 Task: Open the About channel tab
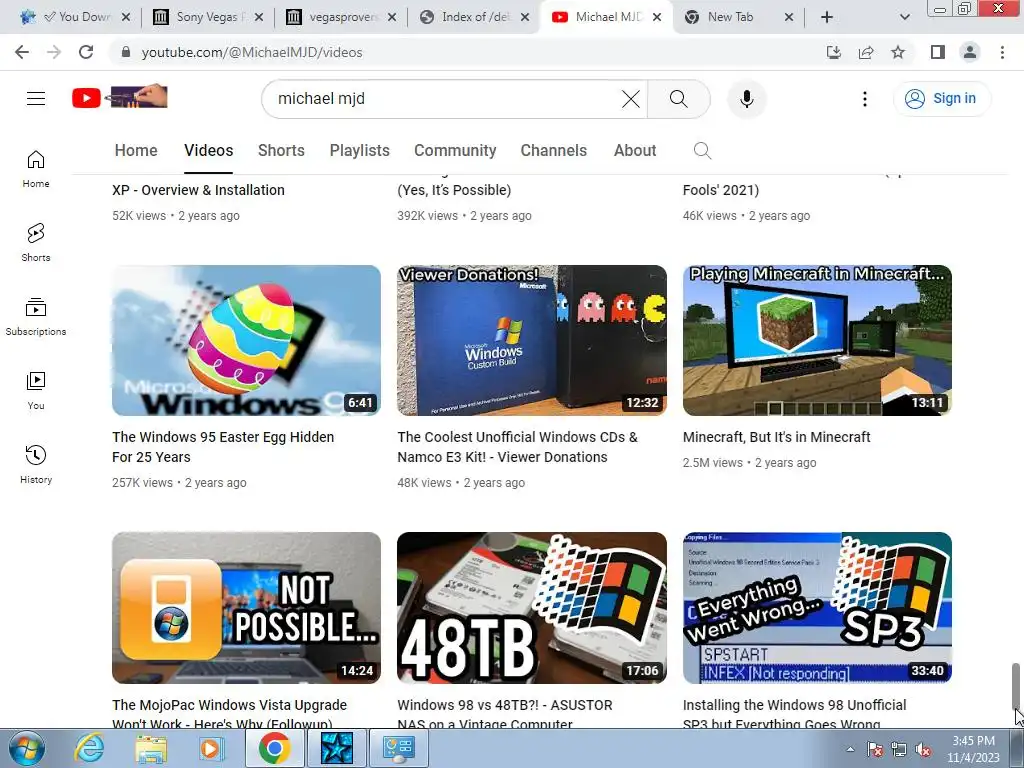[635, 151]
